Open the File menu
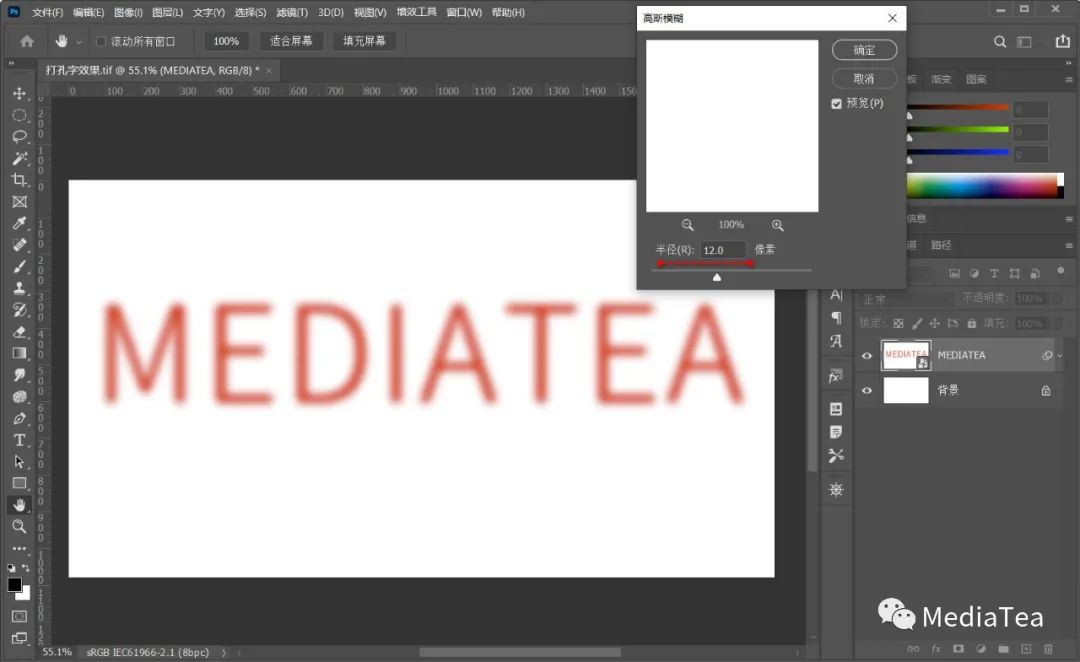1080x662 pixels. pyautogui.click(x=48, y=12)
